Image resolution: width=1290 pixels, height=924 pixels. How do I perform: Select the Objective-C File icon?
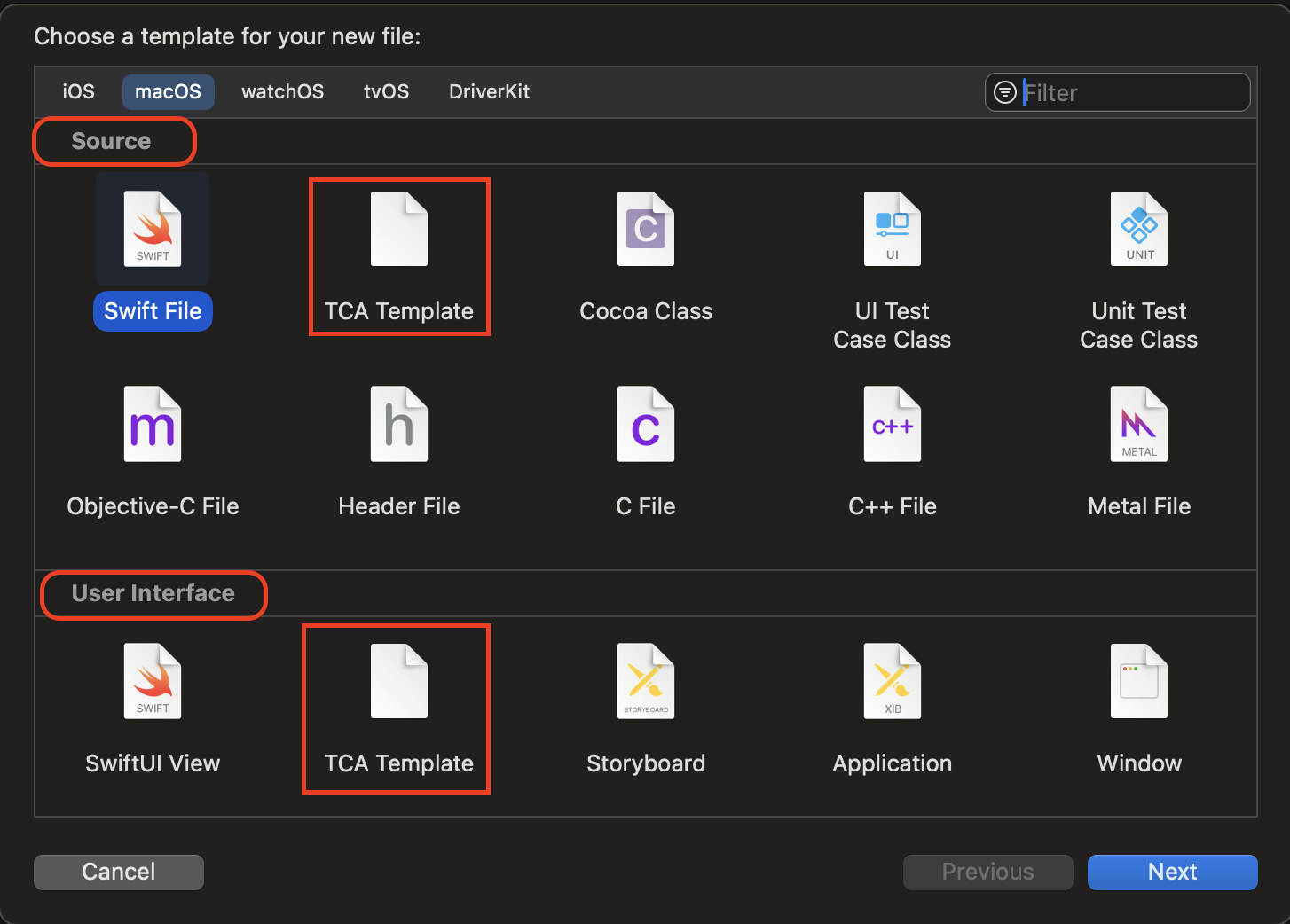(x=153, y=424)
